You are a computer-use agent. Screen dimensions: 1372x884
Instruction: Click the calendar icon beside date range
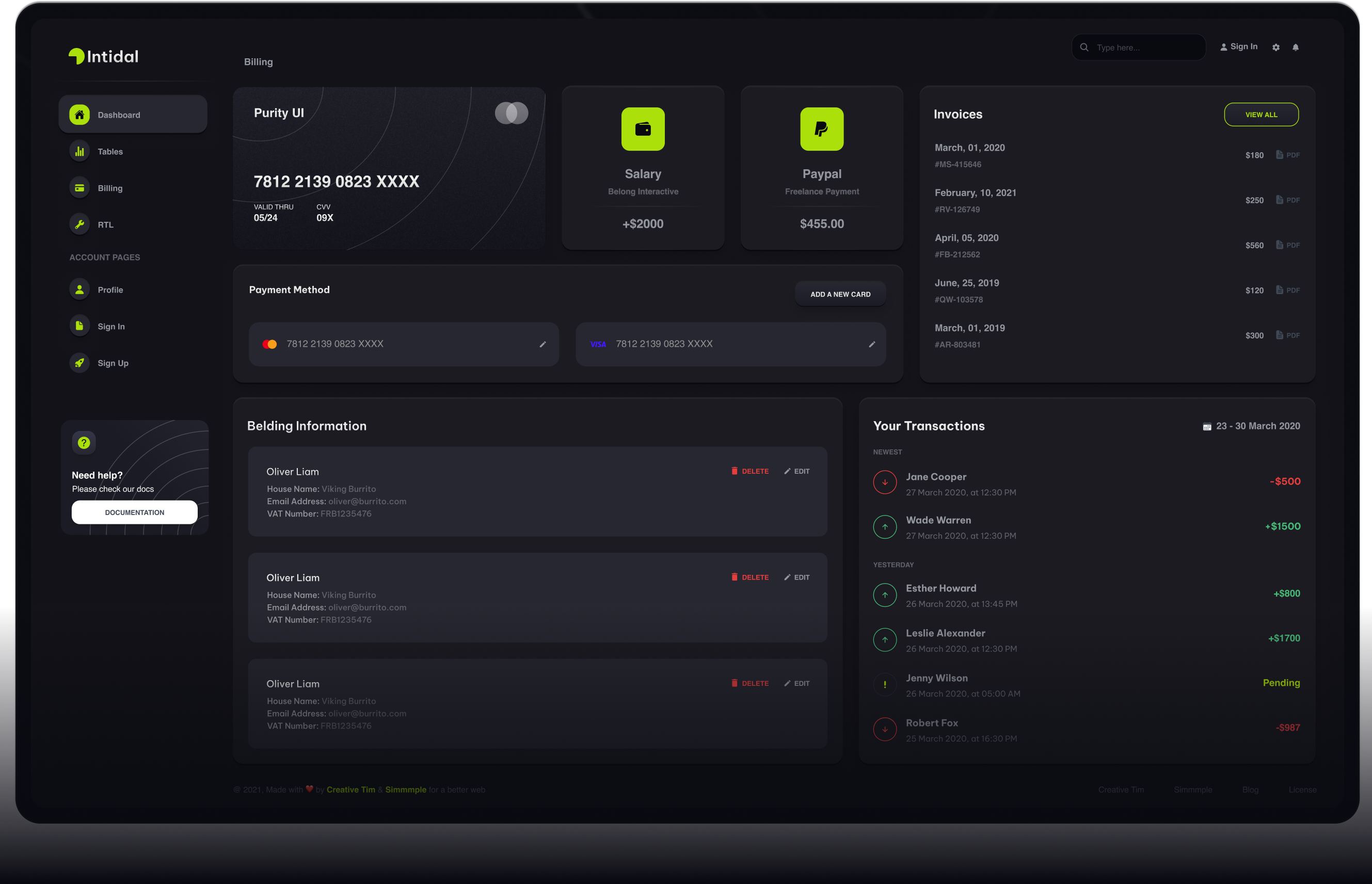pyautogui.click(x=1207, y=426)
